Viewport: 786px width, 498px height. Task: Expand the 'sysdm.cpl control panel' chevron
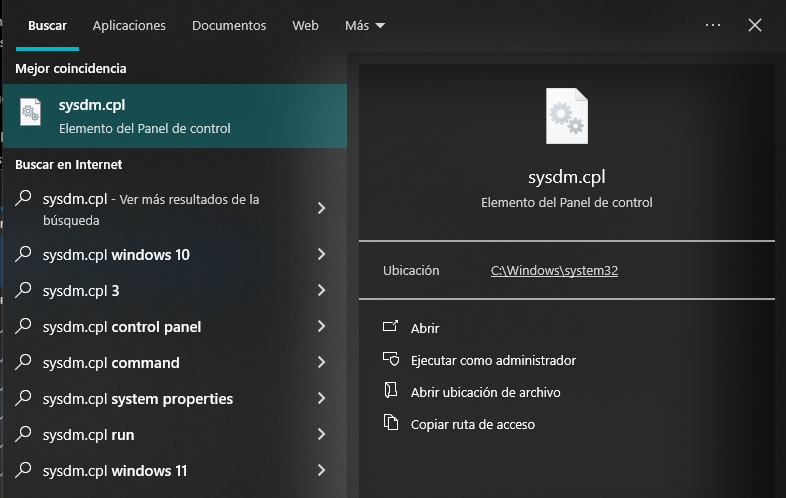coord(321,326)
